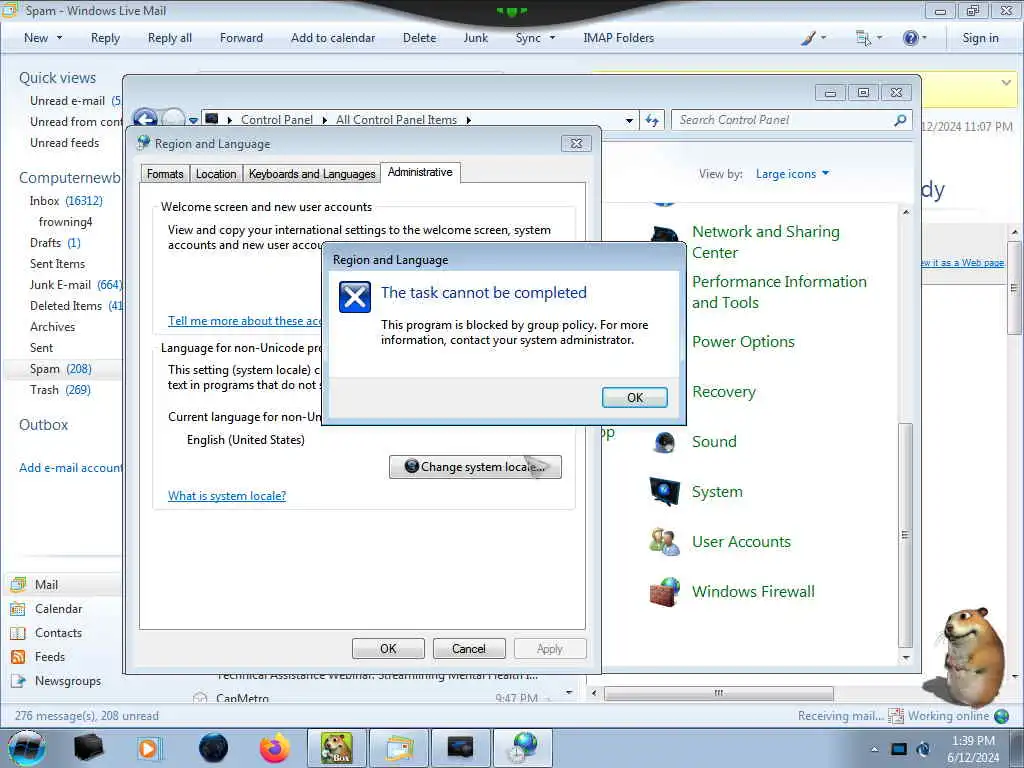Screen dimensions: 1024x768
Task: Click the Control Panel refresh icon
Action: [652, 120]
